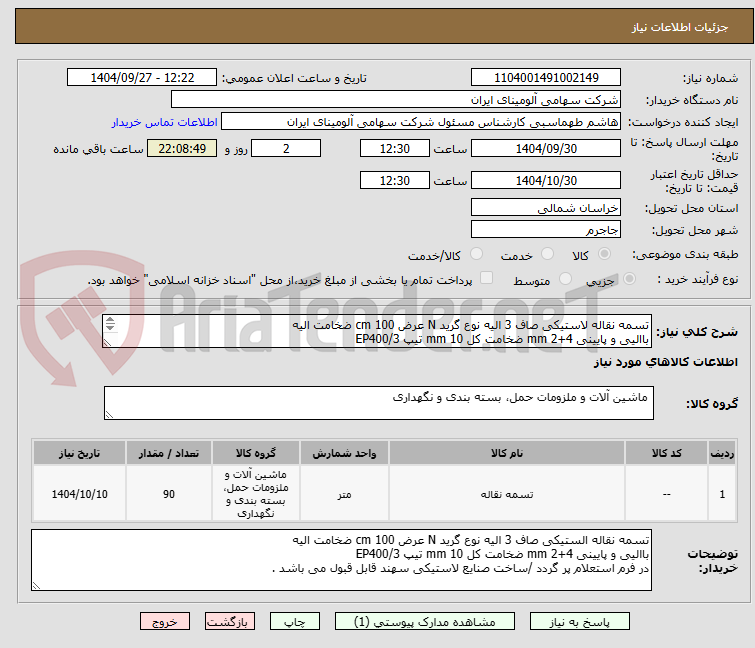755x648 pixels.
Task: Click down arrow of description box scroller
Action: point(110,327)
